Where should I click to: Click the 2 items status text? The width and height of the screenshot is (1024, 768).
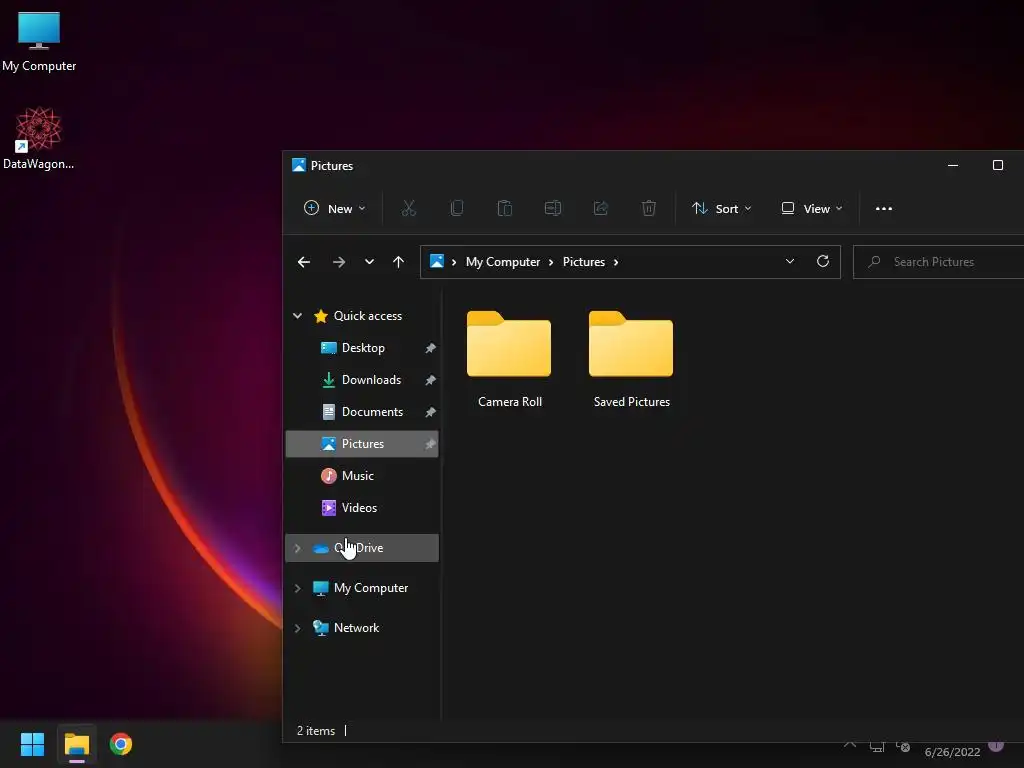[316, 731]
